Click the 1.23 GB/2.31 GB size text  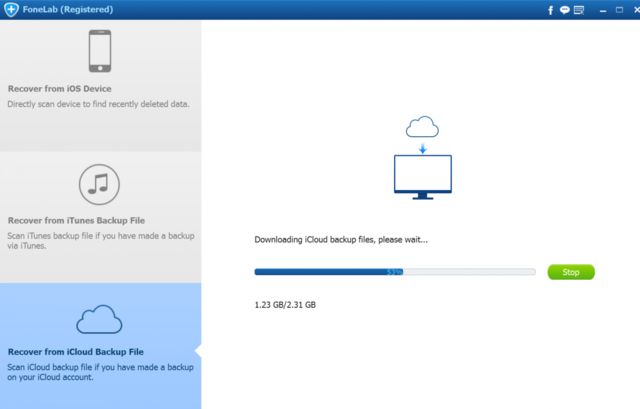tap(285, 305)
